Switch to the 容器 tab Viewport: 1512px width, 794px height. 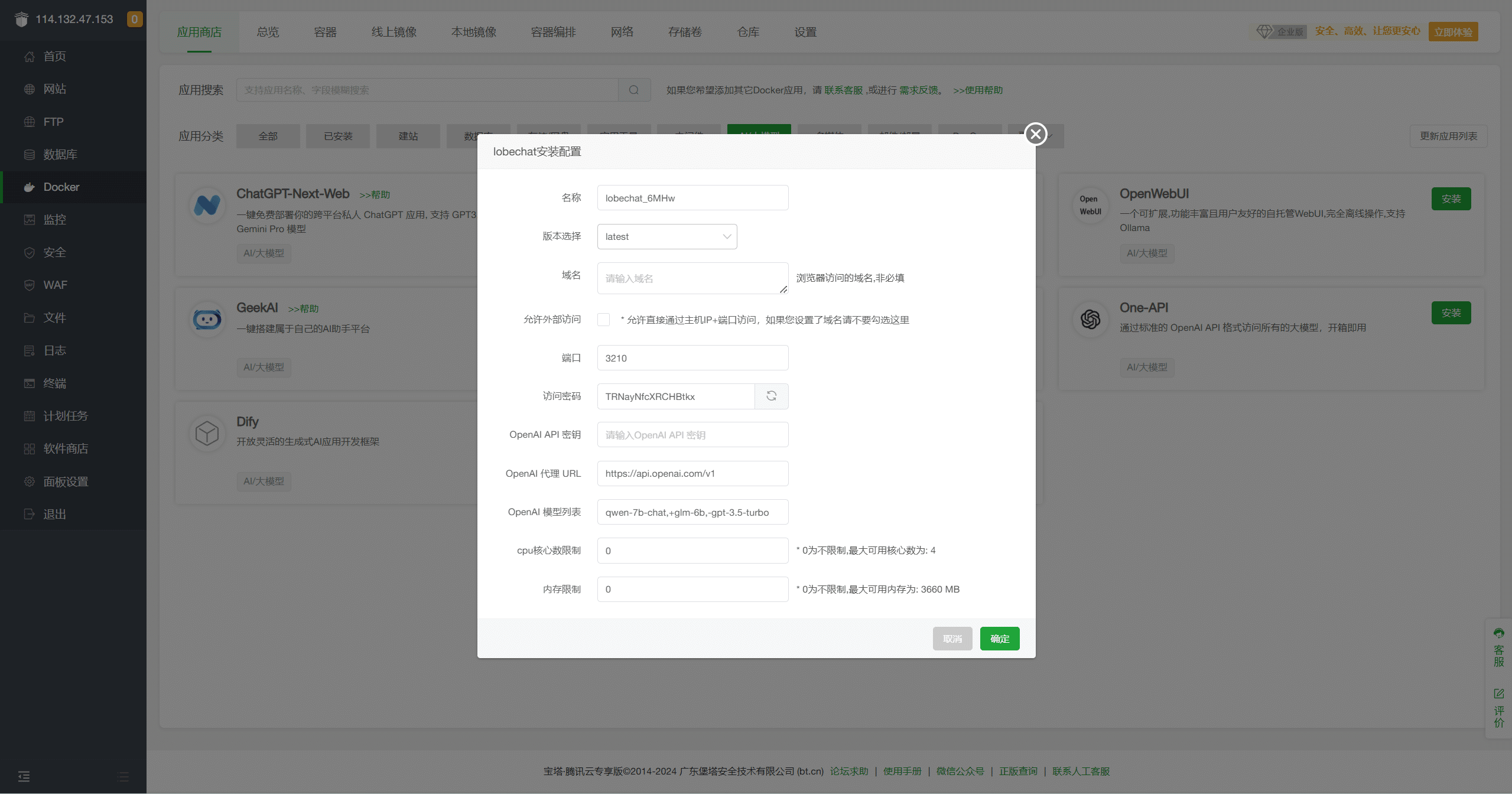point(324,32)
